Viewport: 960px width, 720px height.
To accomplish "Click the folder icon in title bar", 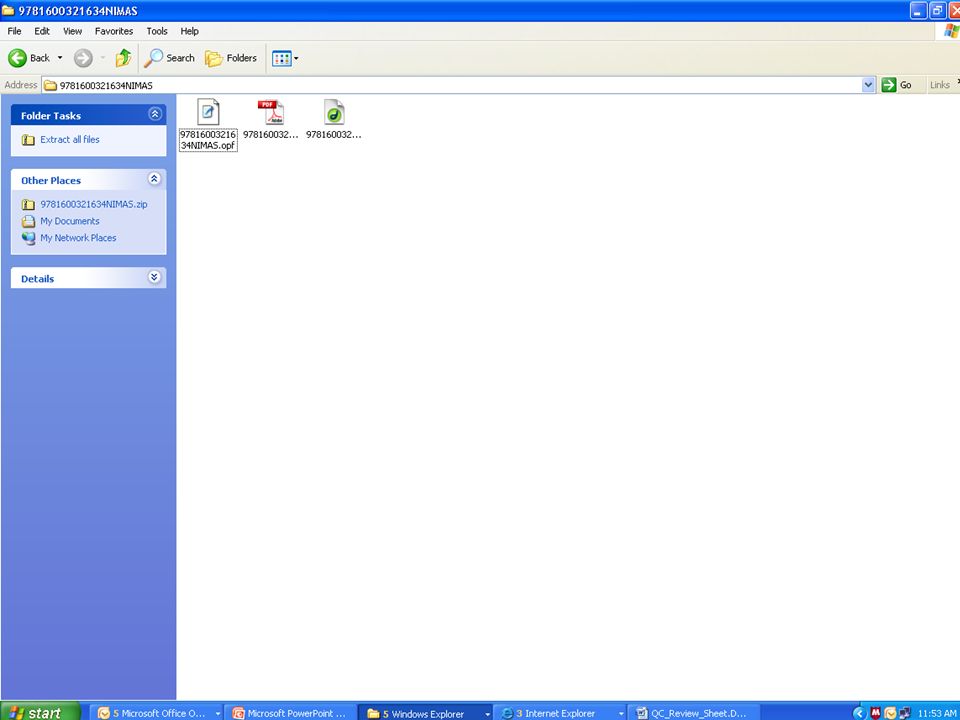I will pyautogui.click(x=8, y=10).
